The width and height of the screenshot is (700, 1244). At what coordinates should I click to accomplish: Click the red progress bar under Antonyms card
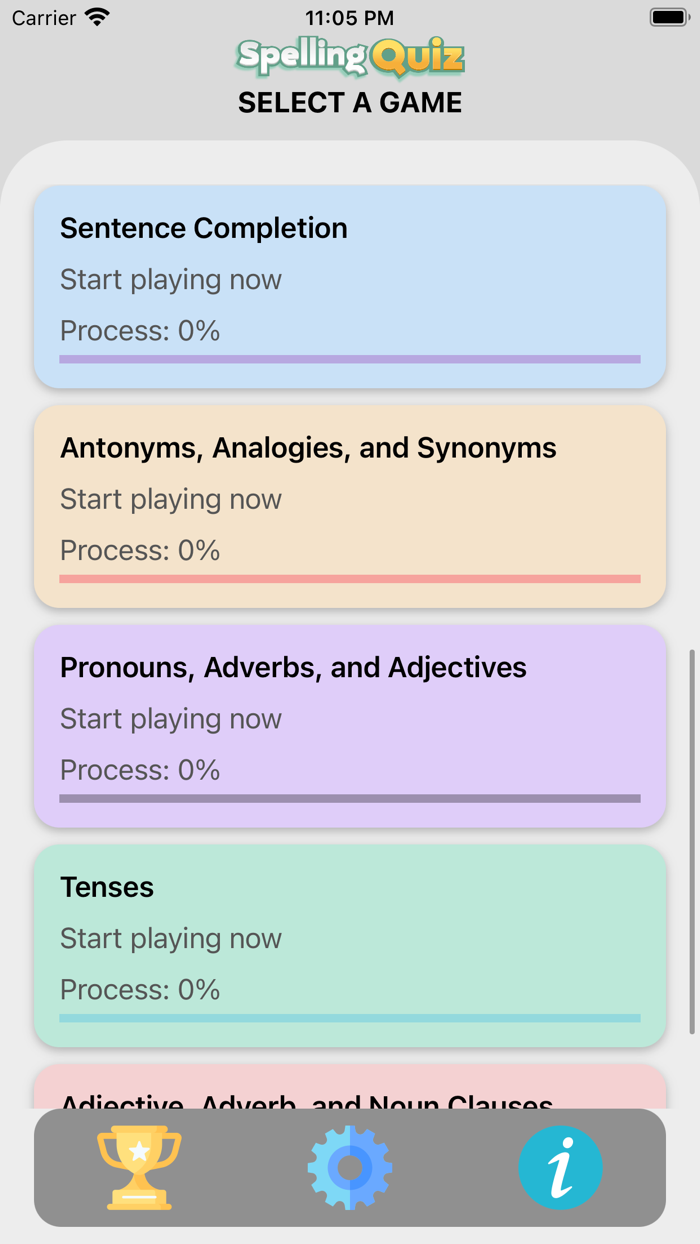point(350,578)
